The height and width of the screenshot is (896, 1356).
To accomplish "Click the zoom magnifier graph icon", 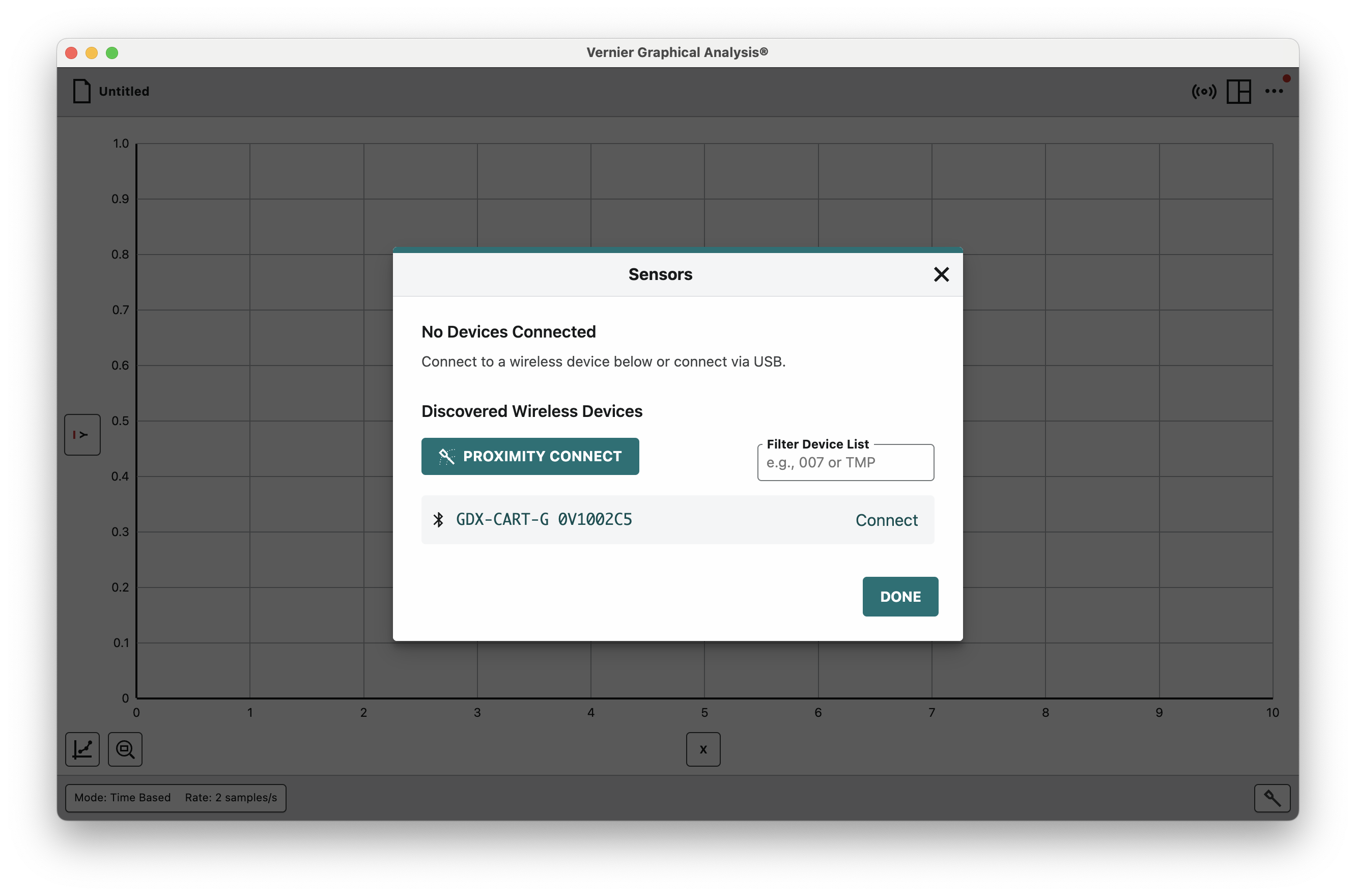I will click(x=125, y=749).
